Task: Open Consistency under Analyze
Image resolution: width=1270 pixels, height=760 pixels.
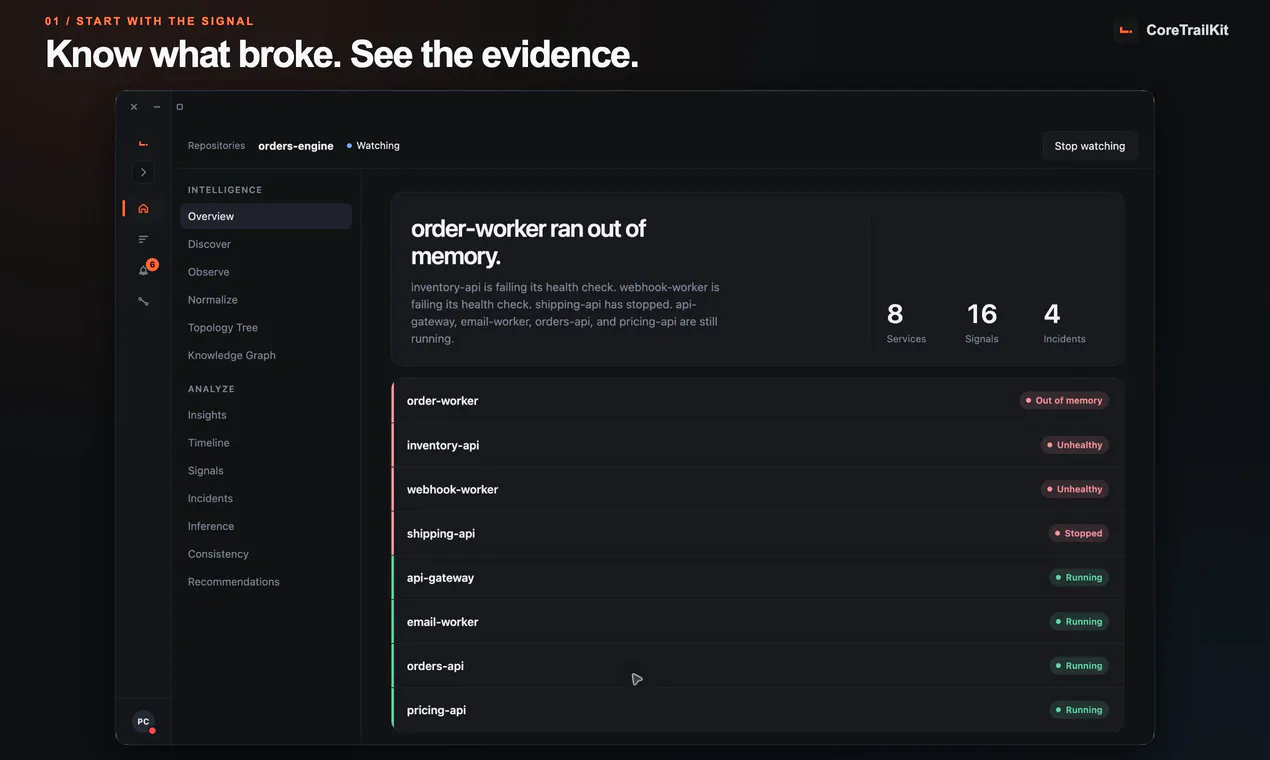Action: pyautogui.click(x=266, y=554)
